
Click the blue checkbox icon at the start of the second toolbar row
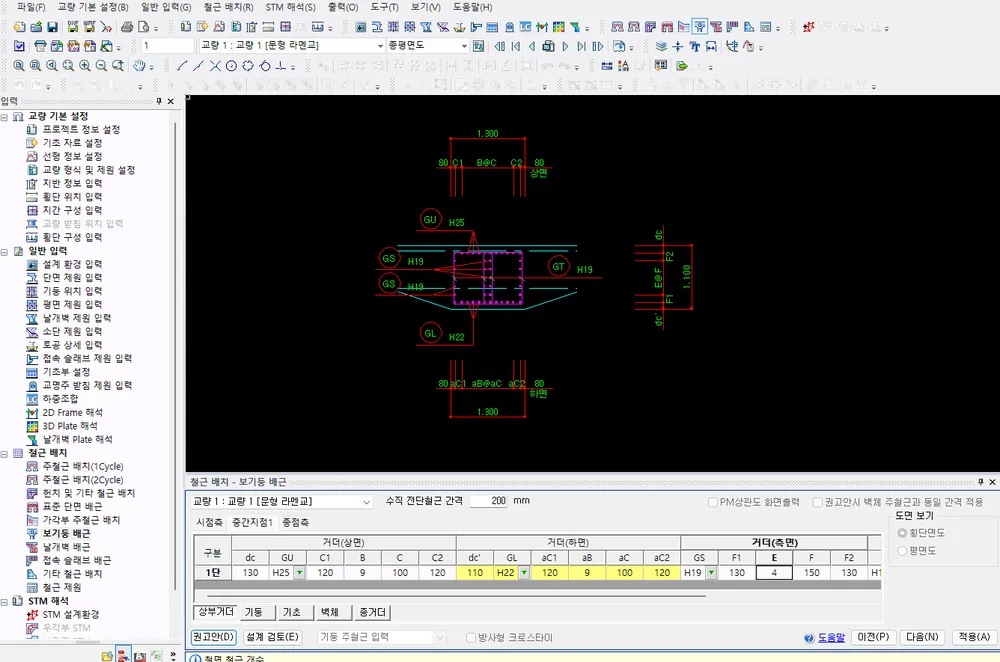click(19, 46)
